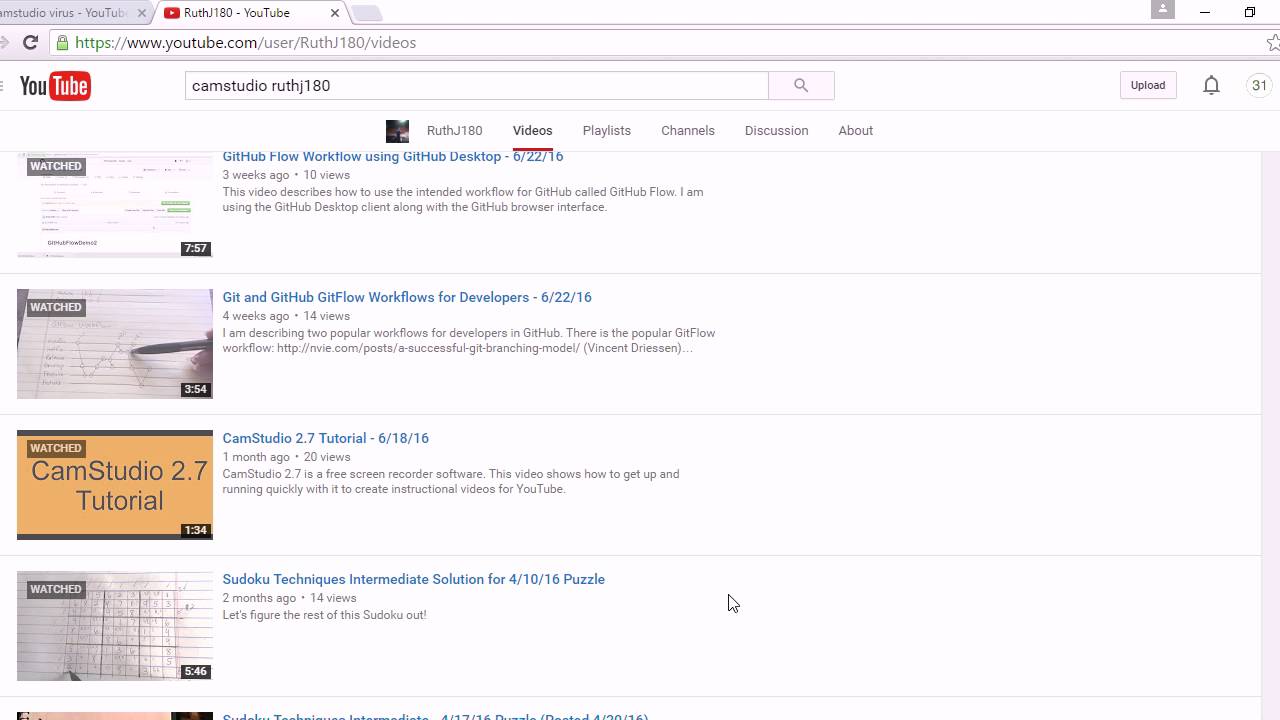Select the RuthJ180 - YouTube tab

click(x=250, y=13)
